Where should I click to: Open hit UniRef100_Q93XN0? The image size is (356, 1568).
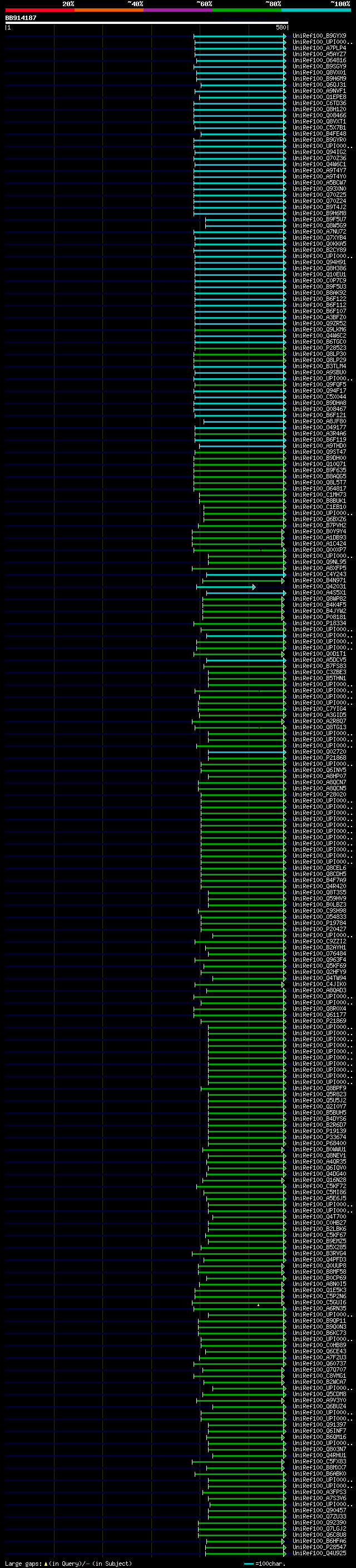[319, 189]
